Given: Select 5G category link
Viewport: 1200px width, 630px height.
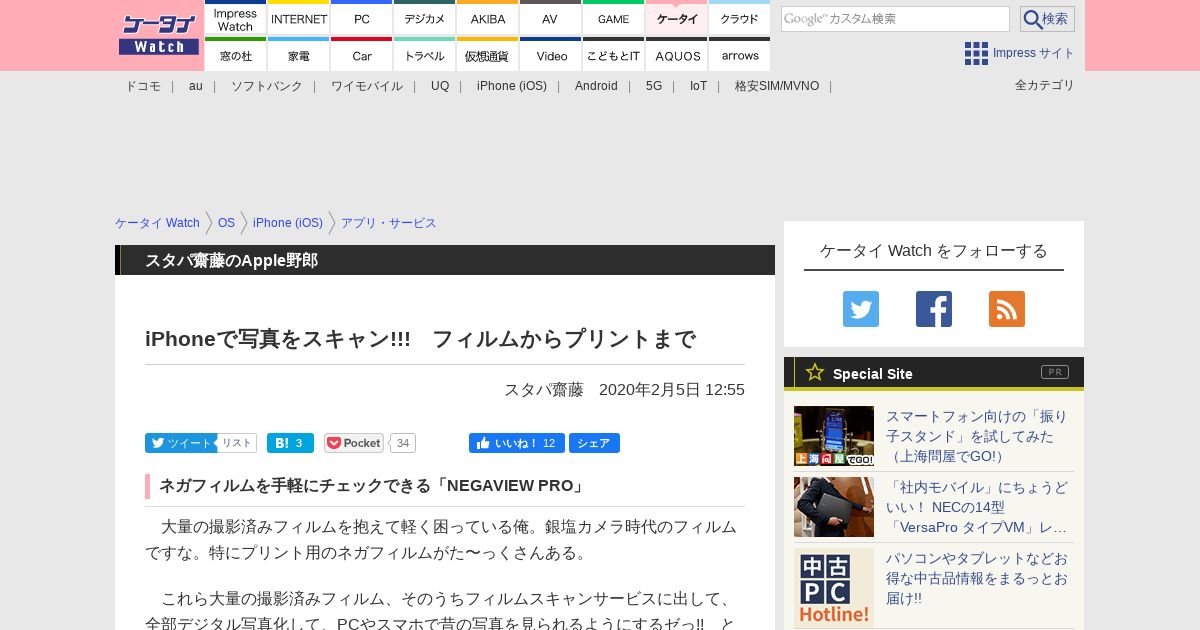Looking at the screenshot, I should 654,86.
